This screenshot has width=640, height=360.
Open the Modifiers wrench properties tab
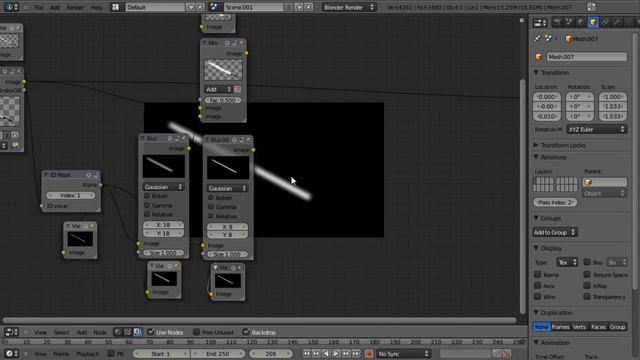coord(618,22)
